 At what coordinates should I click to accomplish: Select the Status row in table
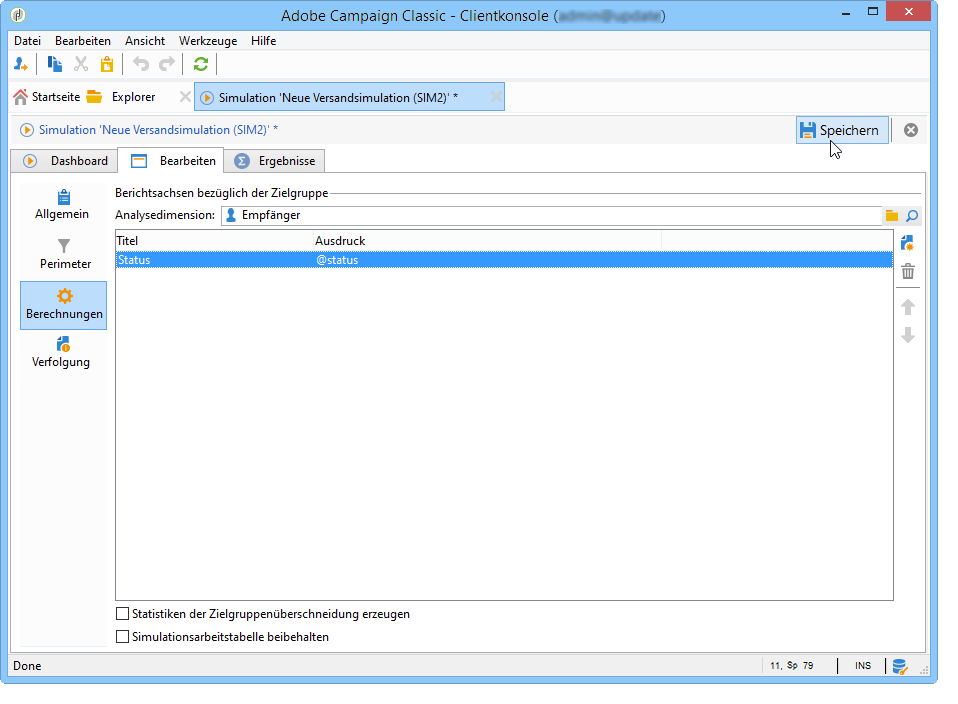click(504, 260)
